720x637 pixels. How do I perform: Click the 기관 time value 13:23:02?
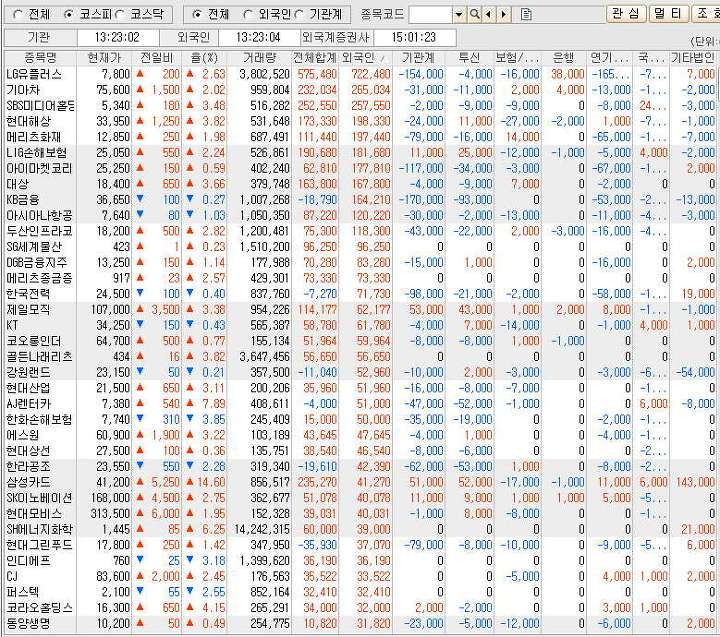[x=117, y=37]
